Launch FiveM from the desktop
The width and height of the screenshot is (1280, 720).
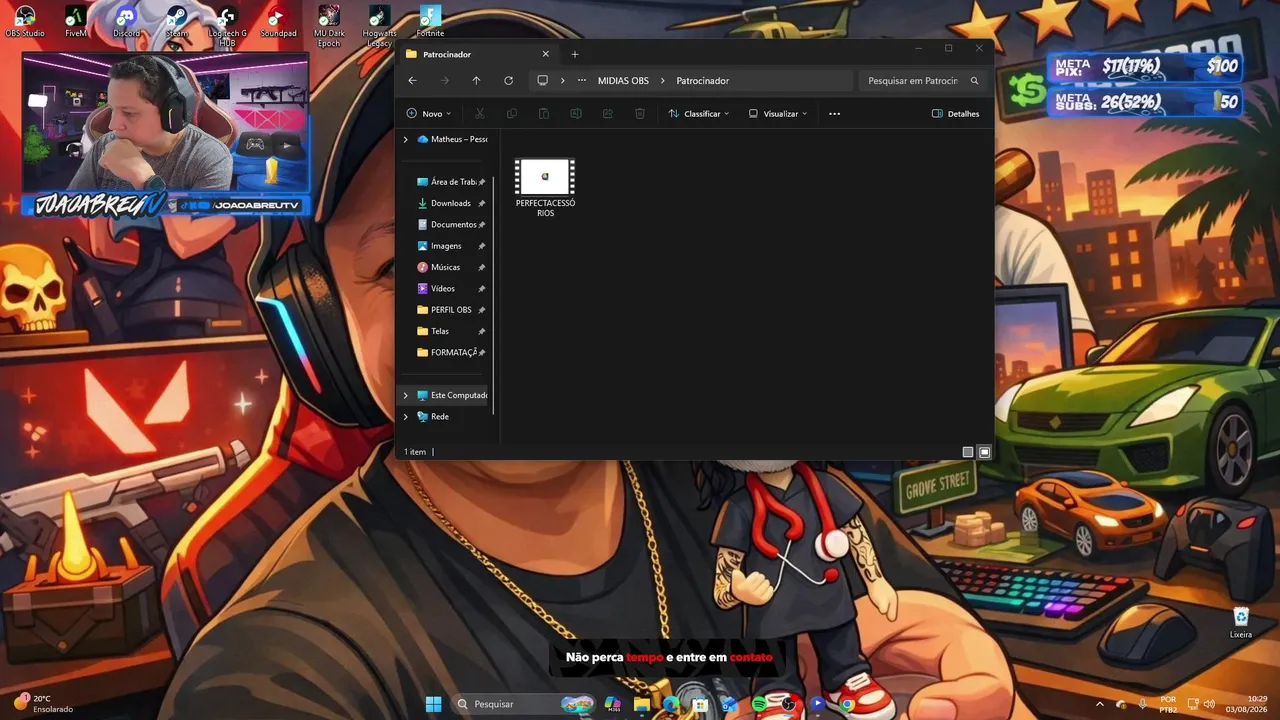pos(76,22)
